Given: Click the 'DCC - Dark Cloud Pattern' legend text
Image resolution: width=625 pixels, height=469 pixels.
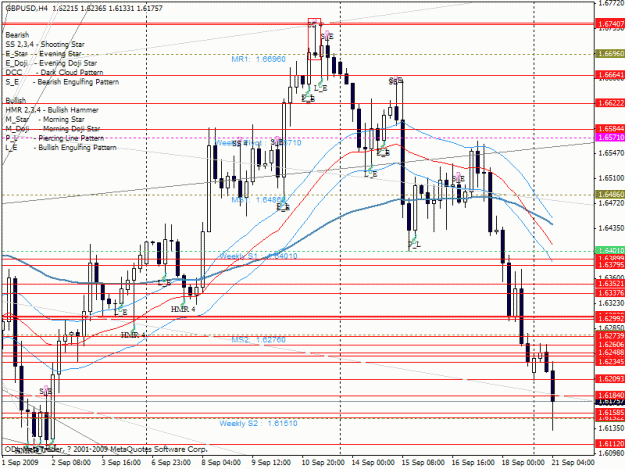Looking at the screenshot, I should 55,73.
